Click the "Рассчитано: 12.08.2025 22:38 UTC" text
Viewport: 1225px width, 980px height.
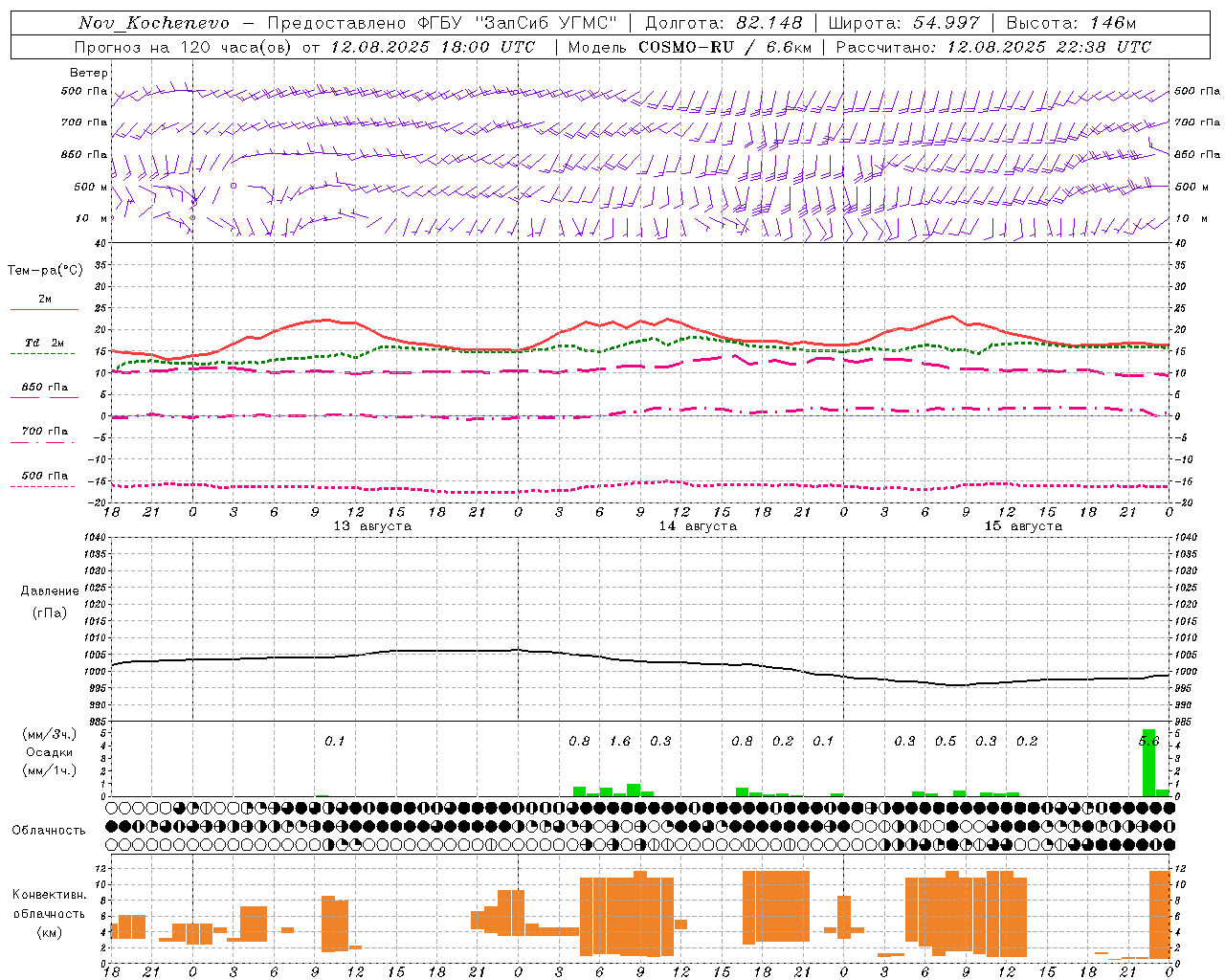coord(993,47)
